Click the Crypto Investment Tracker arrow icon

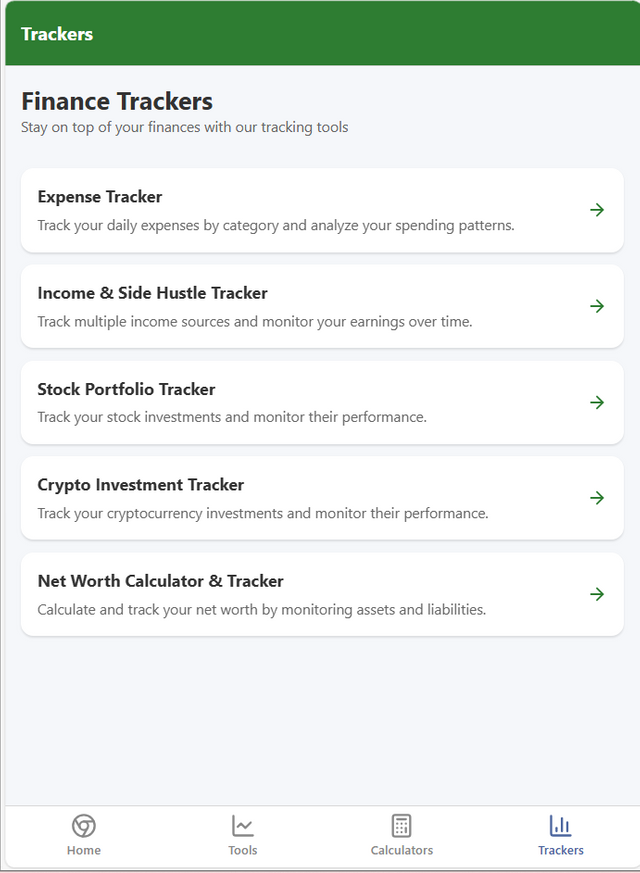tap(597, 498)
